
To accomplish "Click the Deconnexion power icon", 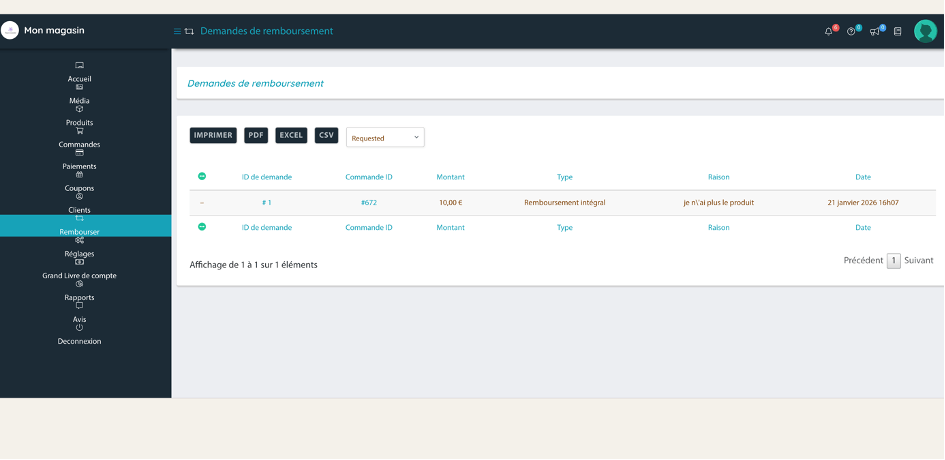I will coord(80,328).
